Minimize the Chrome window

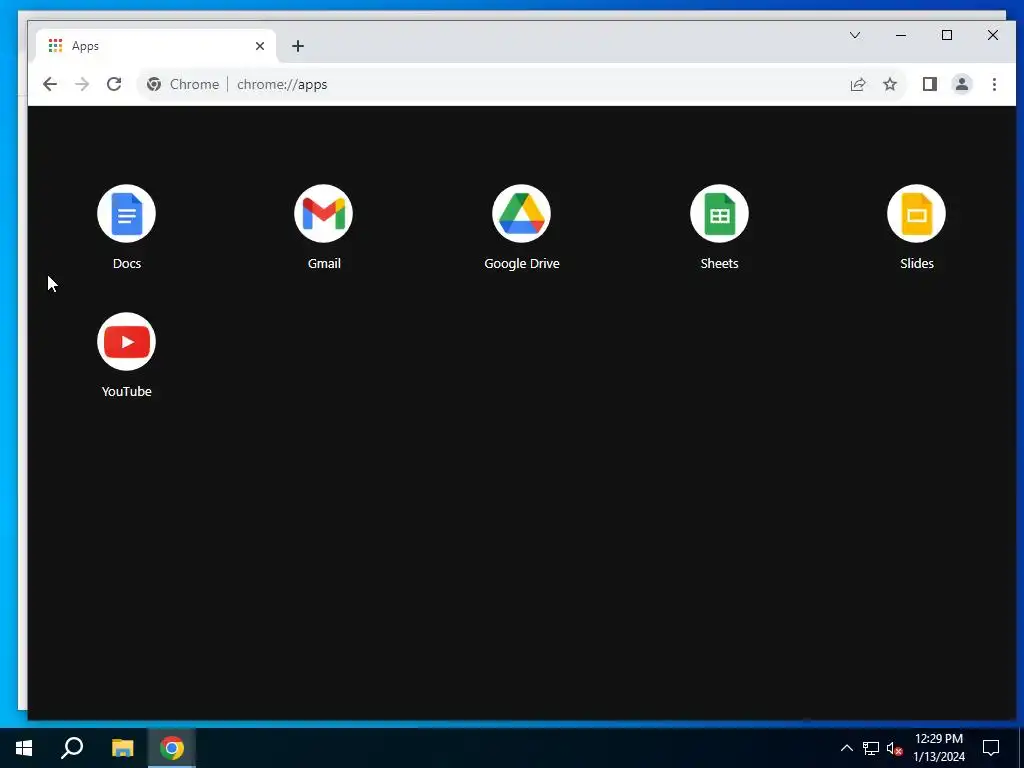coord(901,35)
